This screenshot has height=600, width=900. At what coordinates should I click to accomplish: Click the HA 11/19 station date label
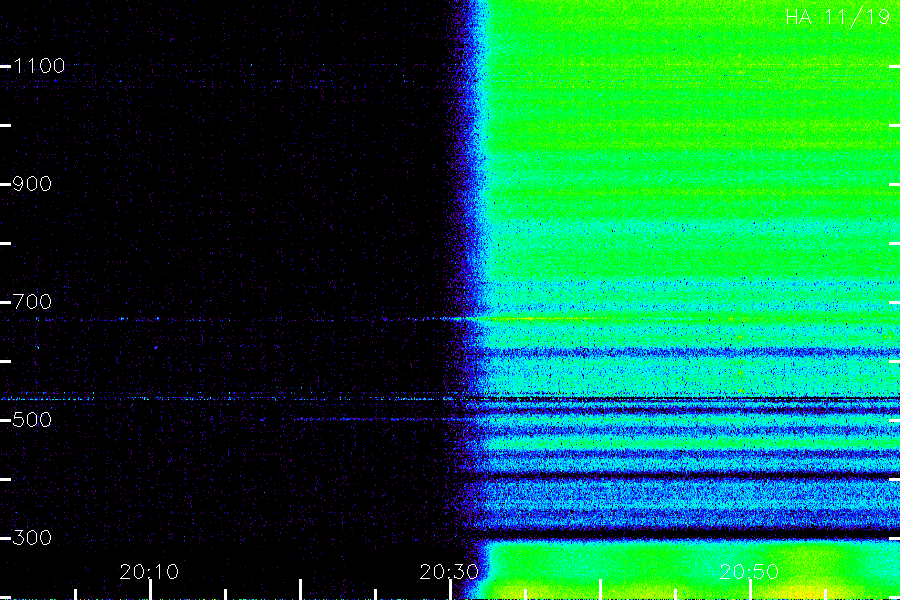[x=838, y=17]
